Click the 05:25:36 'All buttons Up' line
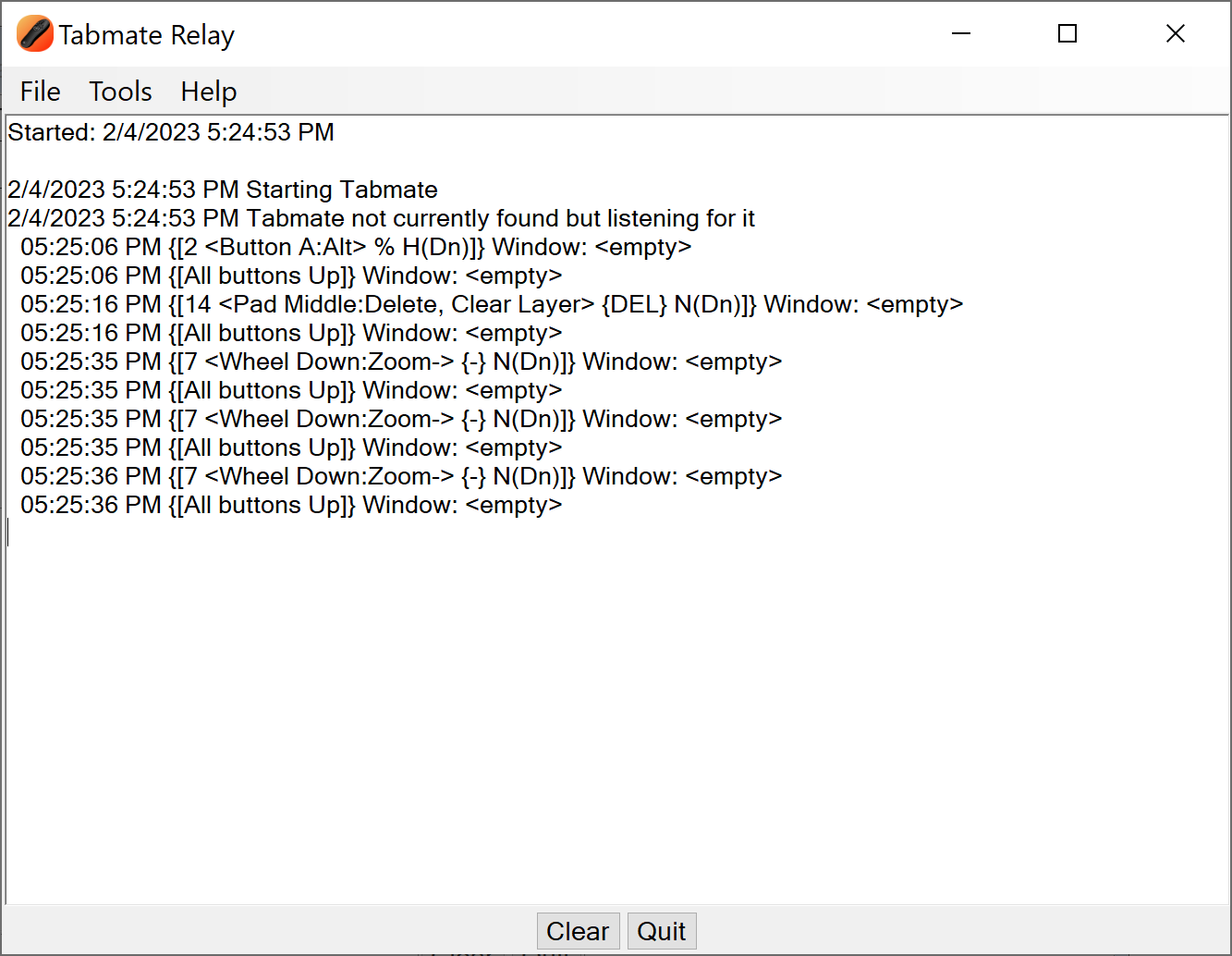This screenshot has height=956, width=1232. tap(291, 505)
